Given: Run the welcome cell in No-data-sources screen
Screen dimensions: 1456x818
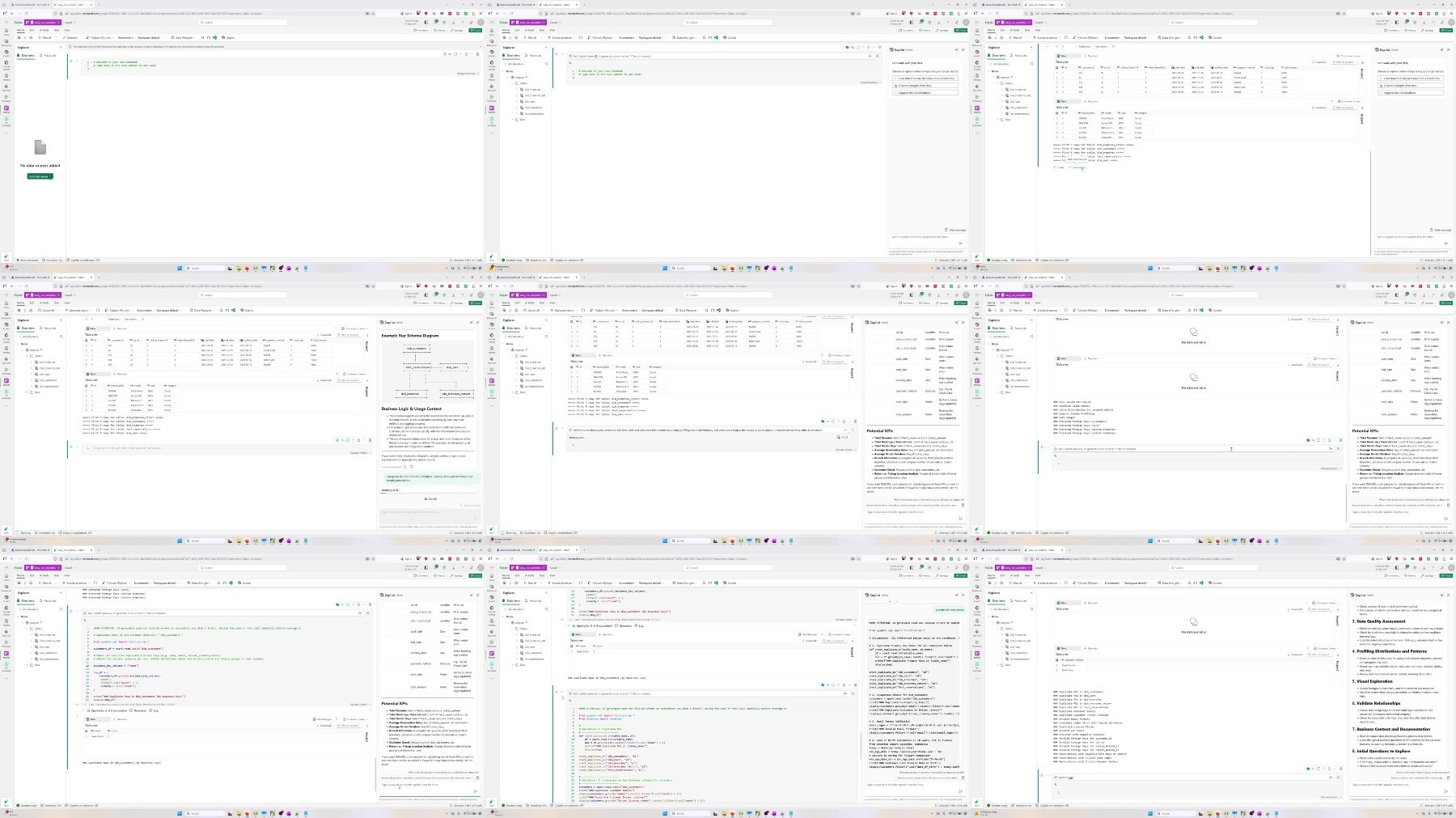Looking at the screenshot, I should click(72, 61).
